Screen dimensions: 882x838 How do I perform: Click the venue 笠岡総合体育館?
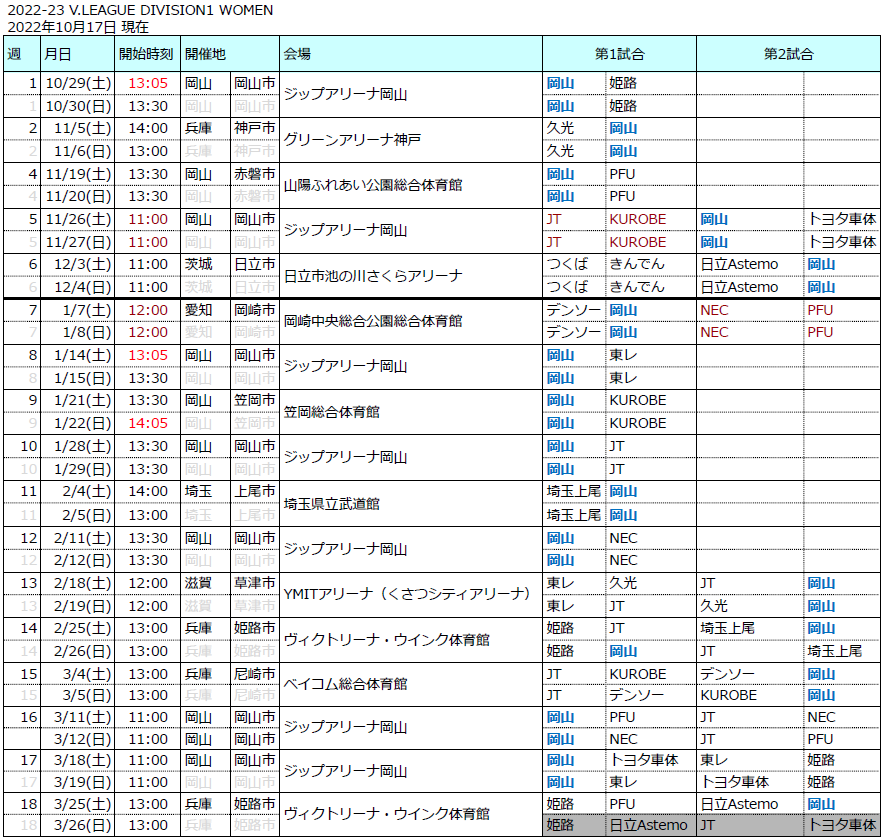(x=331, y=412)
